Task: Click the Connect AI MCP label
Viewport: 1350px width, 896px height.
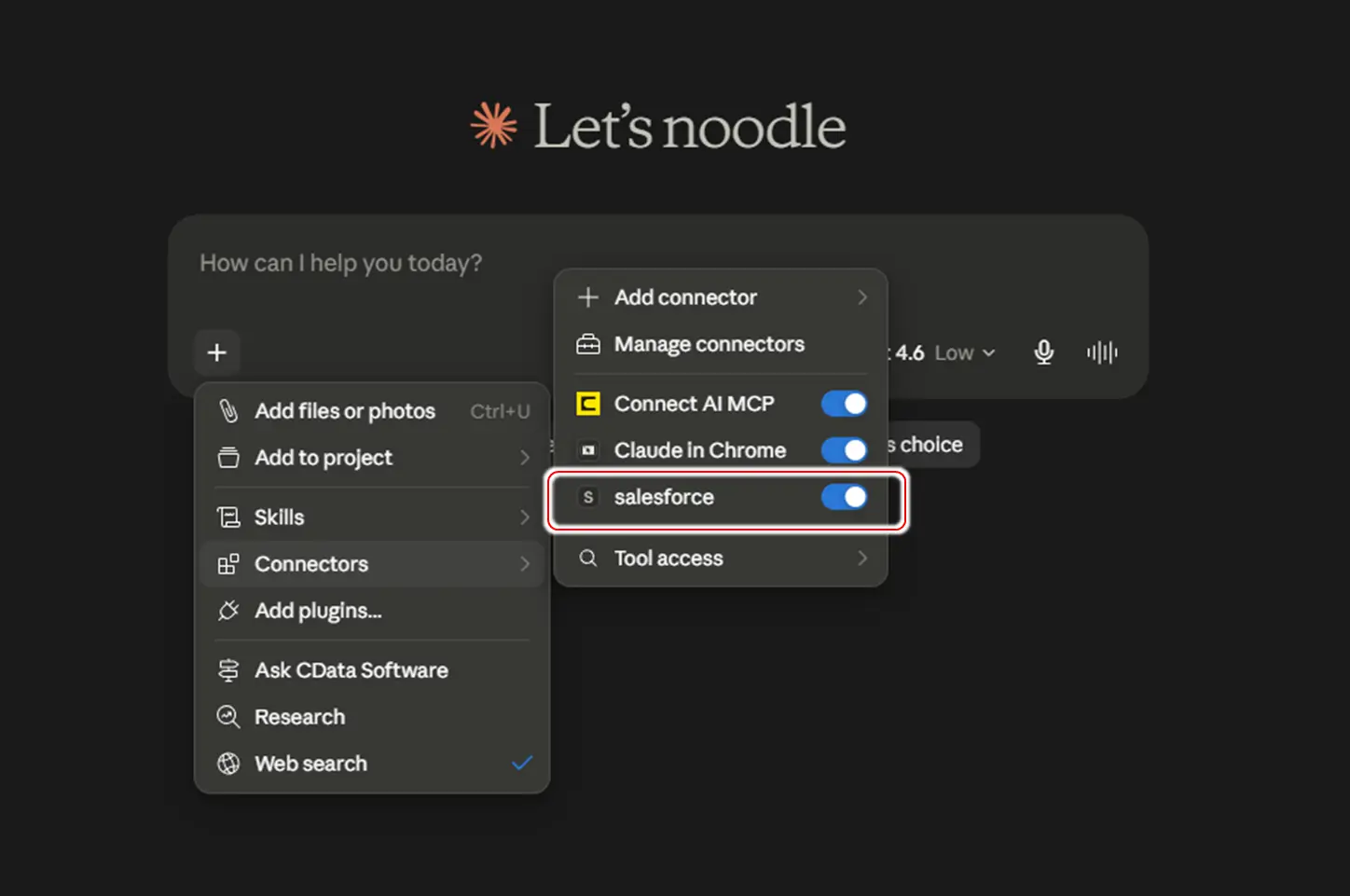Action: point(695,404)
